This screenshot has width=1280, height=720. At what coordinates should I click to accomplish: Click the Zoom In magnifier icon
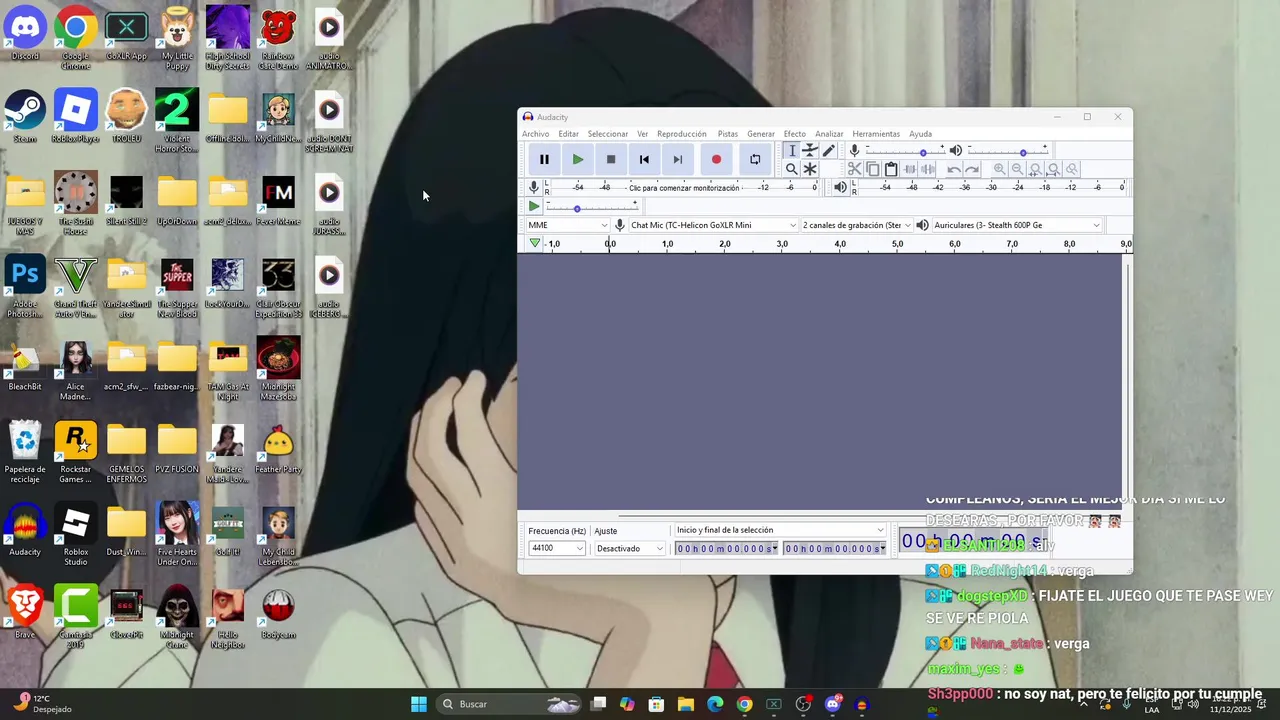coord(999,169)
